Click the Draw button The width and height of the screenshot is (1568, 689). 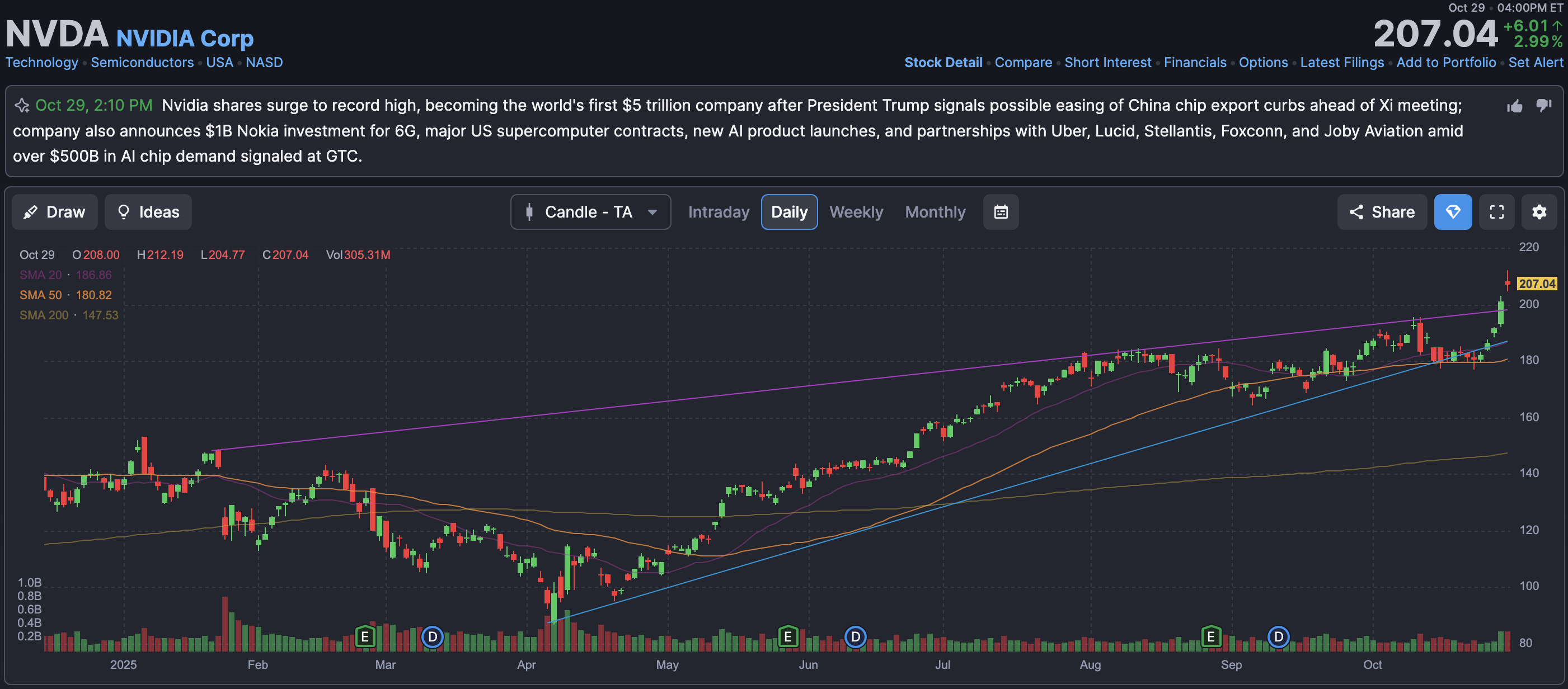click(x=54, y=211)
